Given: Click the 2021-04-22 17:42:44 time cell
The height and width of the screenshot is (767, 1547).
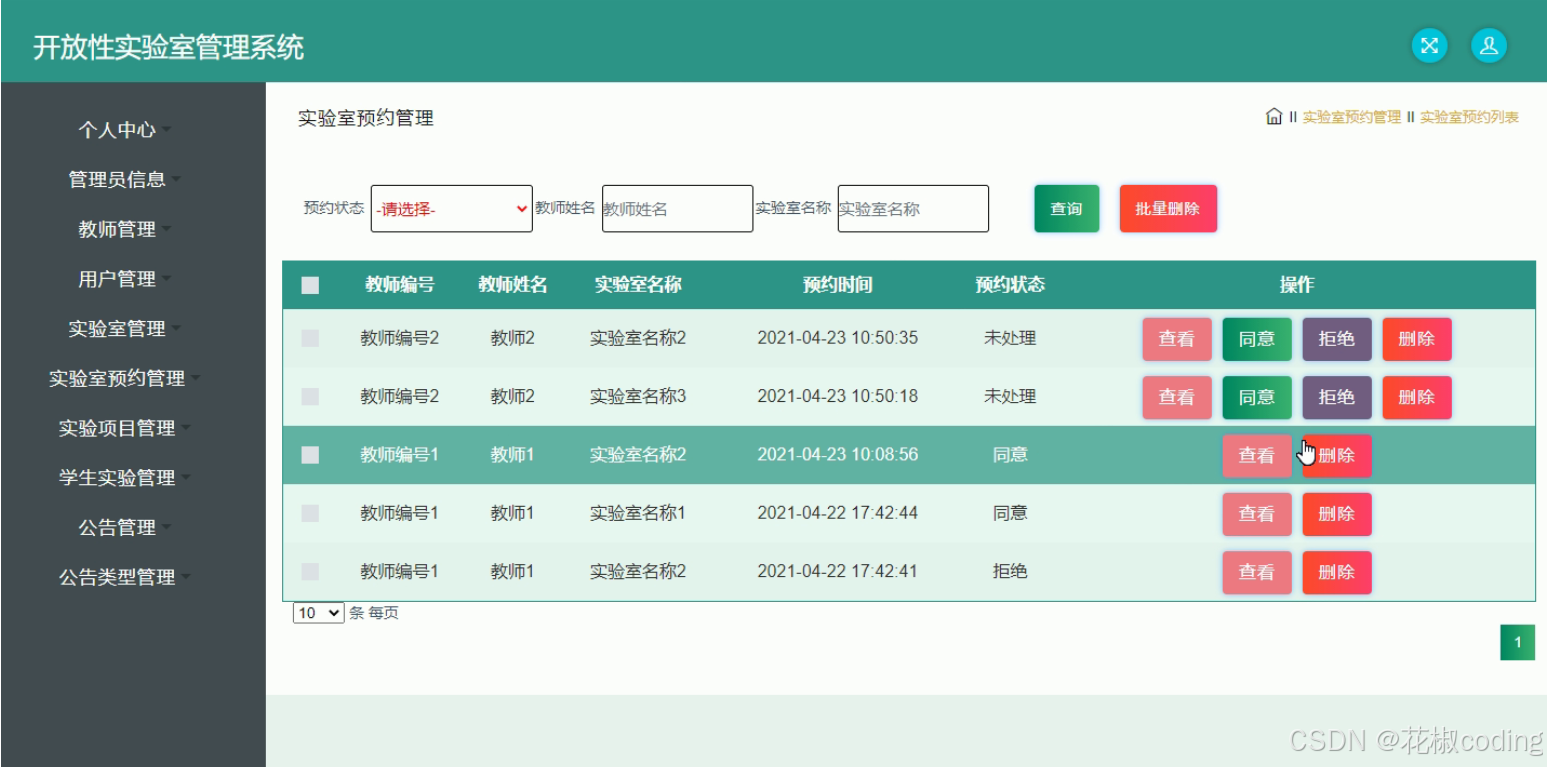Looking at the screenshot, I should click(x=838, y=513).
